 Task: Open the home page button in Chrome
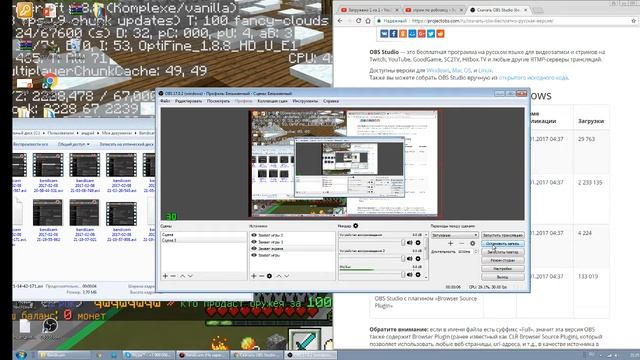tap(368, 21)
